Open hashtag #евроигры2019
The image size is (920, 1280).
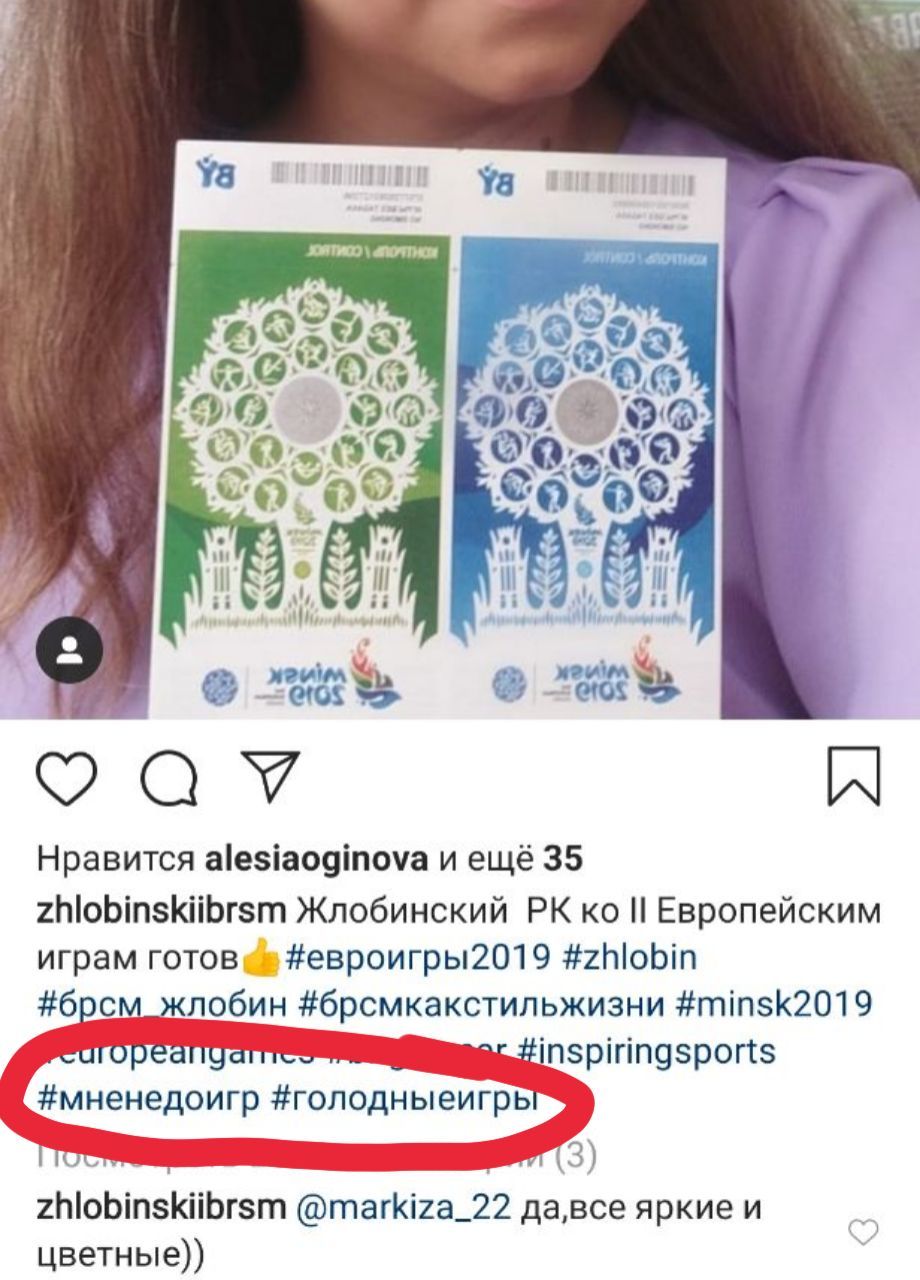(417, 958)
